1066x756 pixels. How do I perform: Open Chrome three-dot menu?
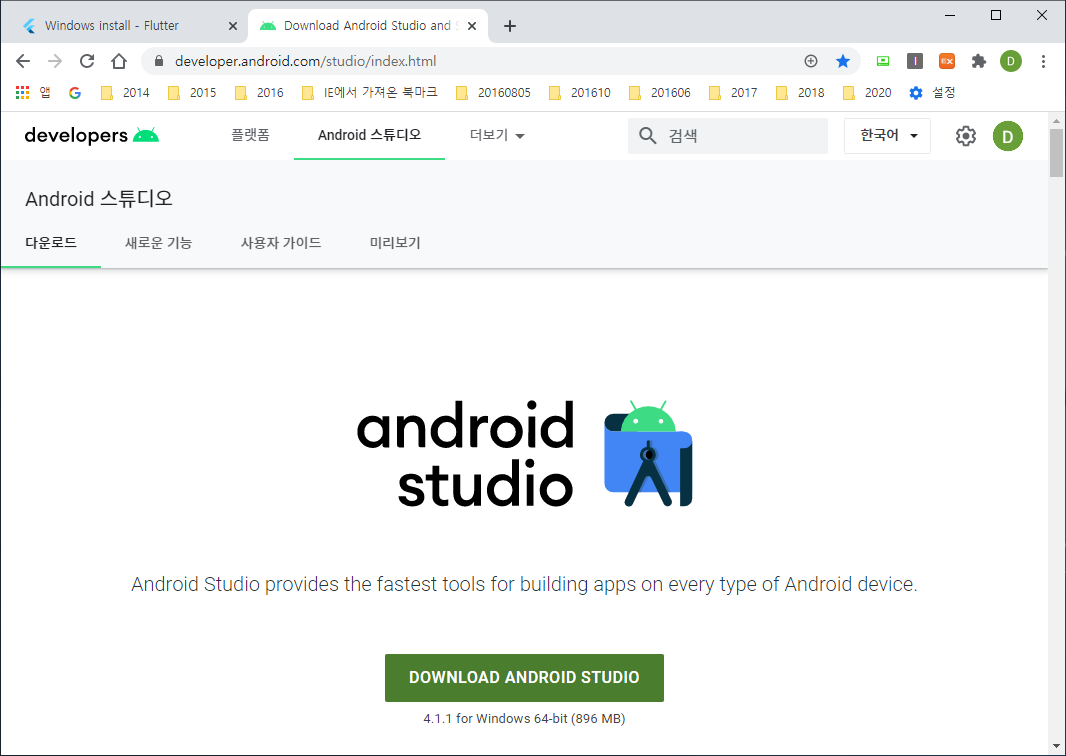[x=1044, y=61]
